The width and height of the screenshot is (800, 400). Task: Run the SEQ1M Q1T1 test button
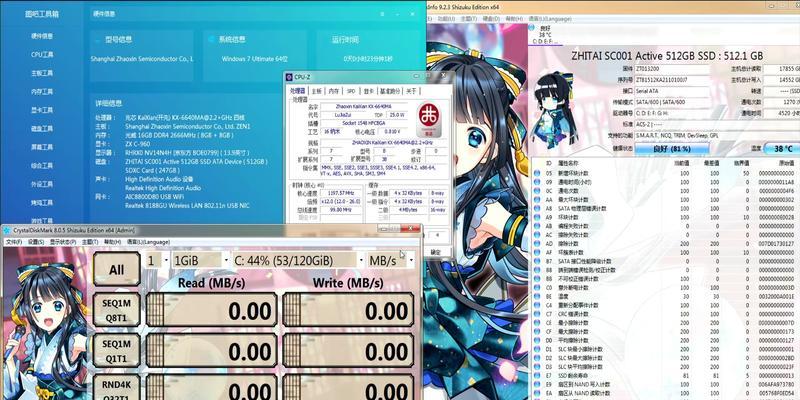[116, 351]
